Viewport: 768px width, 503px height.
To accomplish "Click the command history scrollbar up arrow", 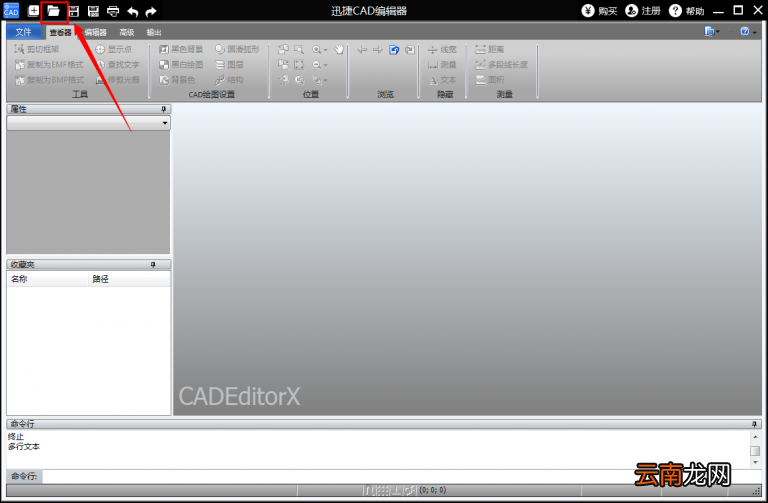I will (755, 436).
